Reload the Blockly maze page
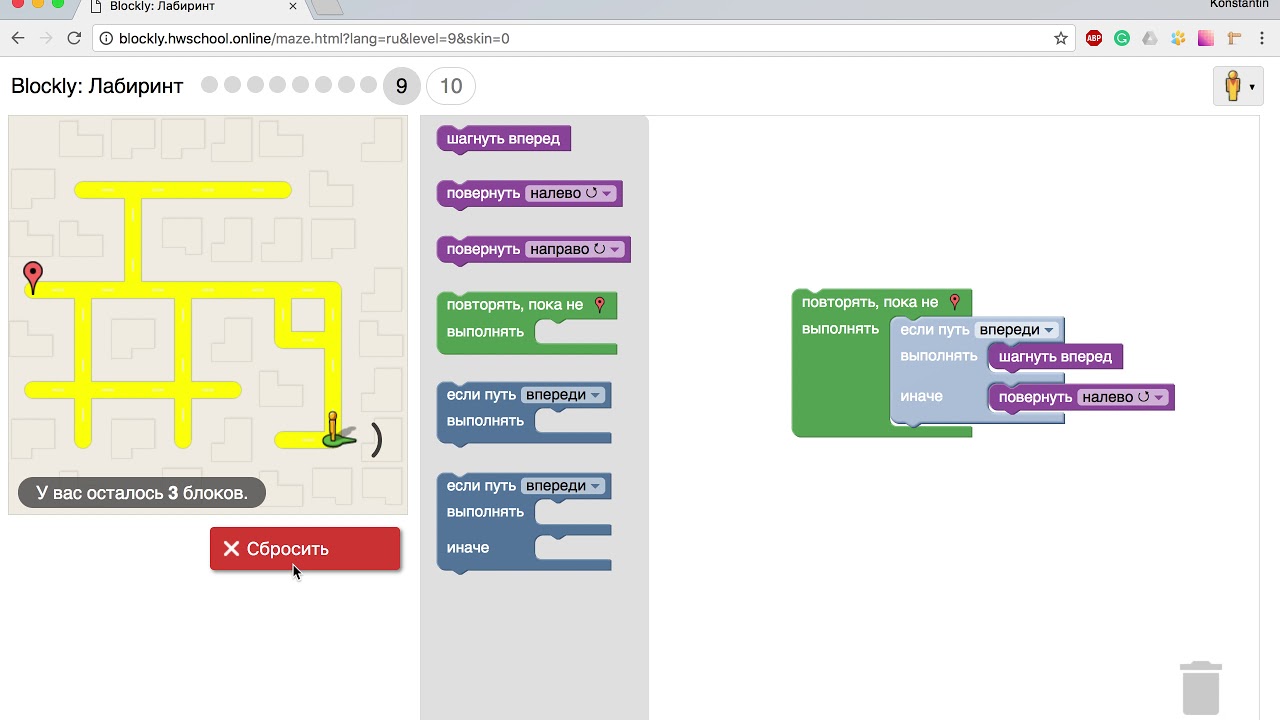This screenshot has width=1280, height=720. tap(74, 38)
